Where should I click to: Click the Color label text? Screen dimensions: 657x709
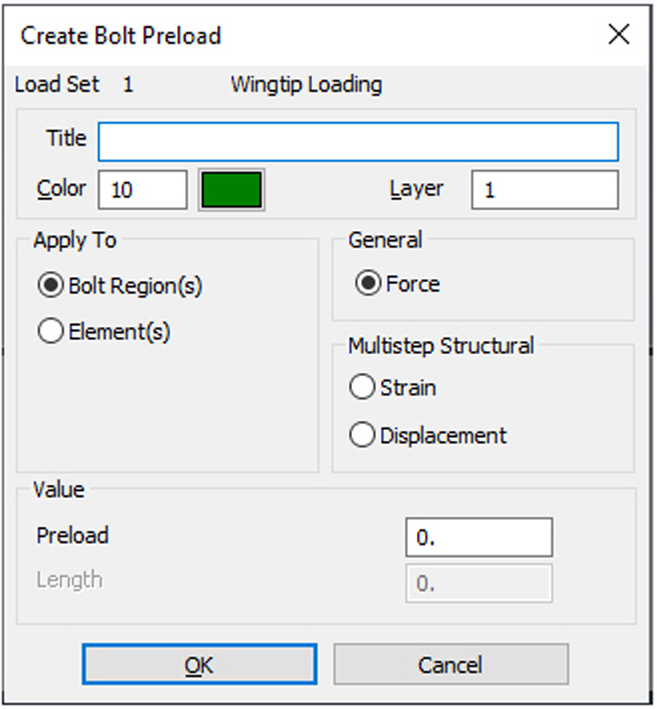62,189
